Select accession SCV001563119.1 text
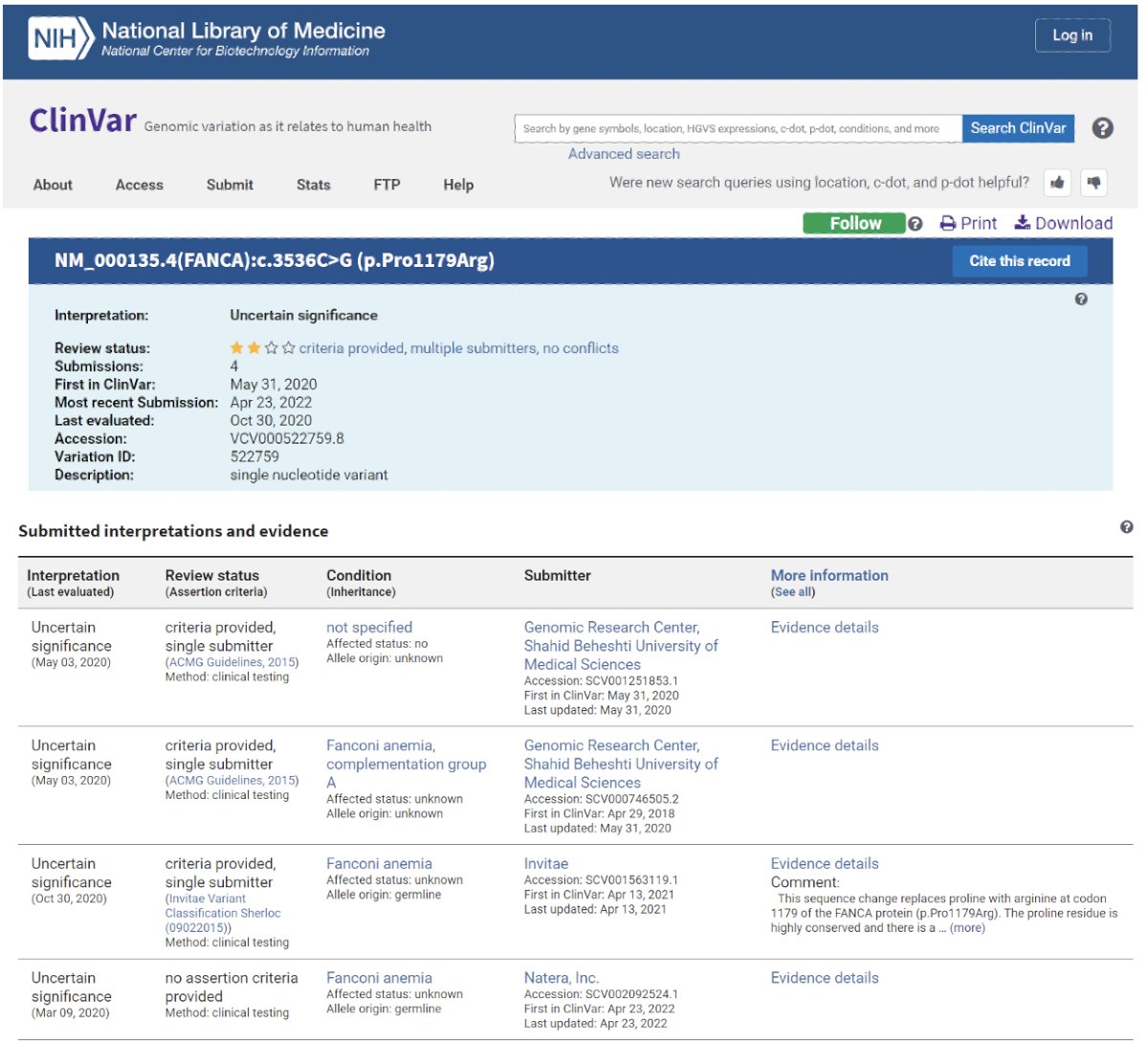 (x=631, y=880)
